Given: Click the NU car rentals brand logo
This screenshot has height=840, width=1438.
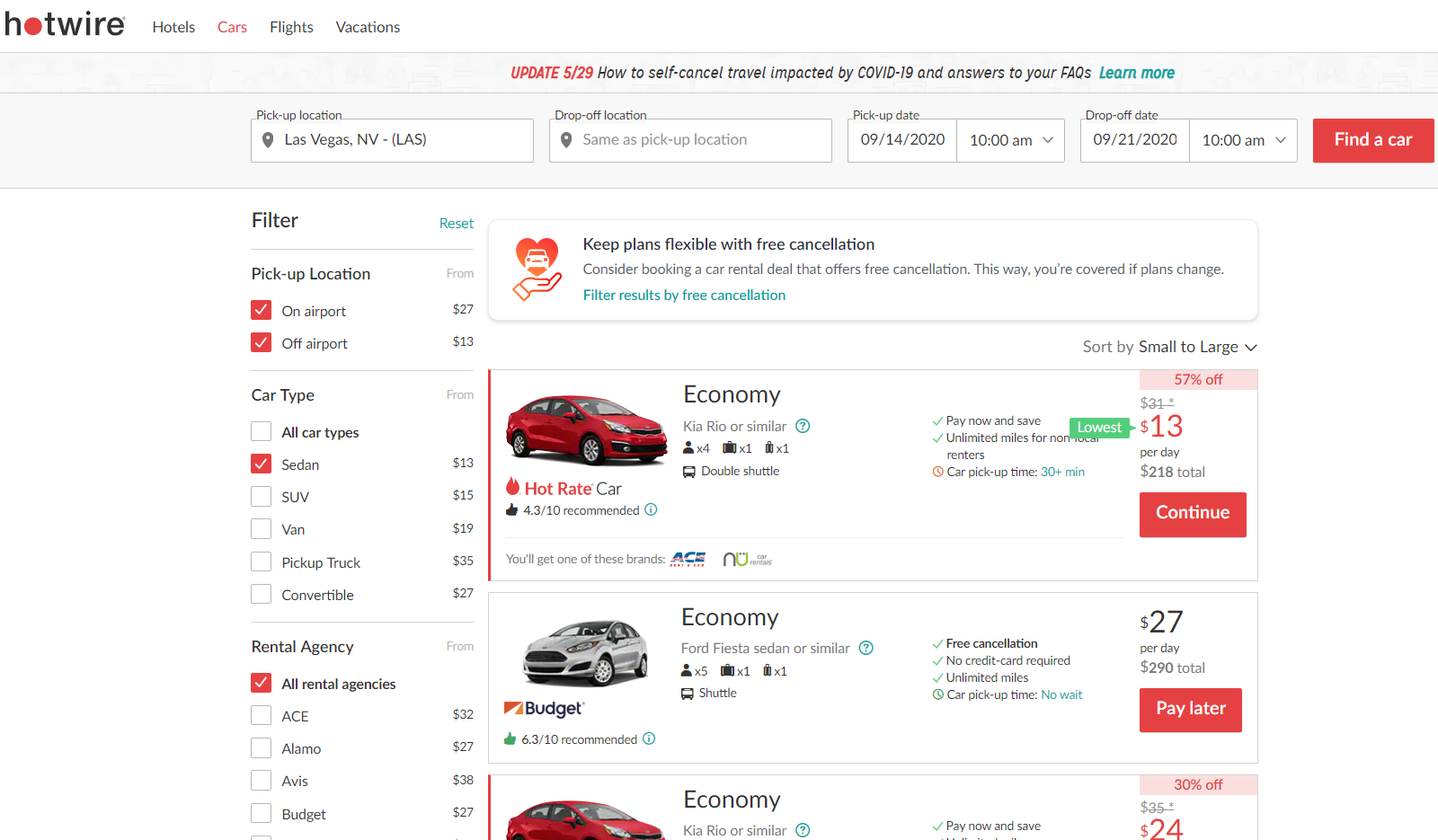Looking at the screenshot, I should pos(748,559).
